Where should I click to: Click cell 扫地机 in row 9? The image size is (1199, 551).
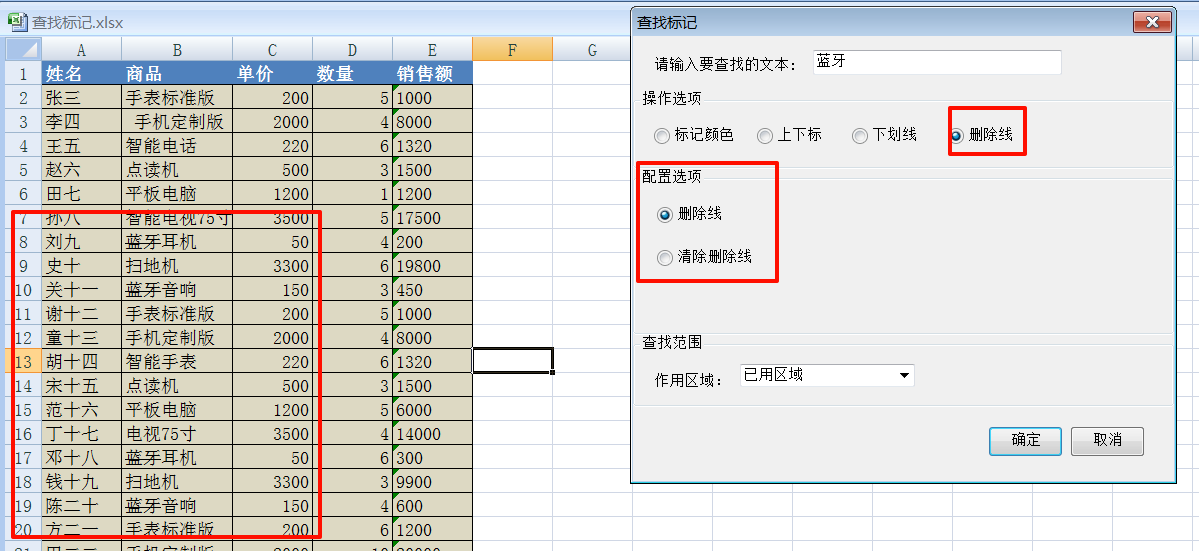(x=177, y=265)
